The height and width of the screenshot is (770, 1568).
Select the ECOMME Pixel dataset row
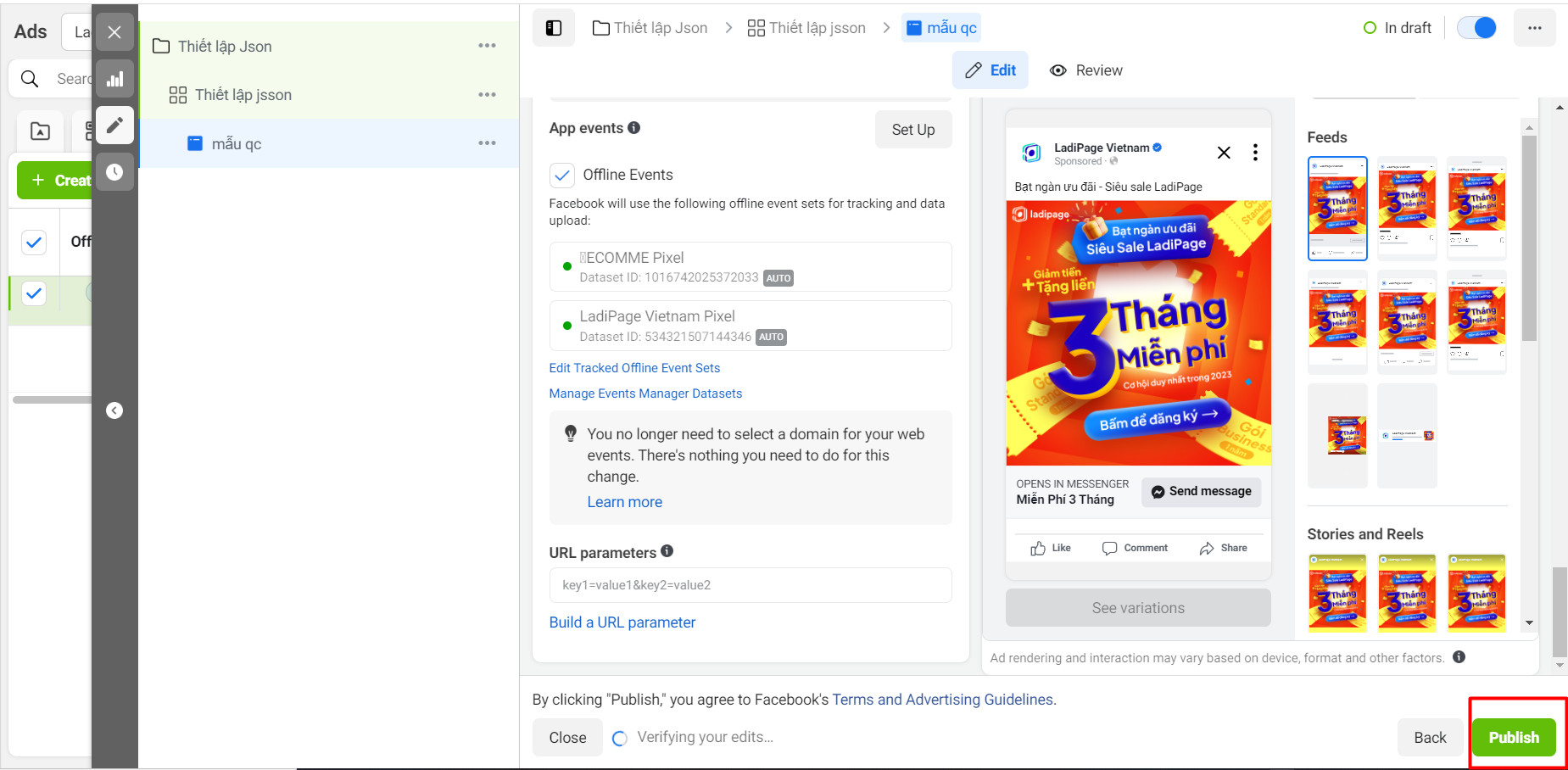[751, 267]
